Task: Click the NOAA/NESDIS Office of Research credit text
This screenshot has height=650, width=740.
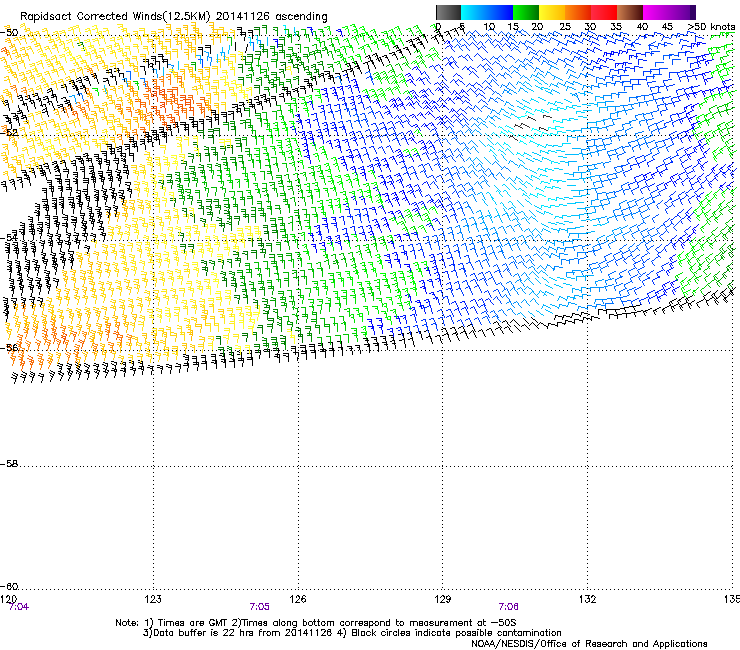Action: point(589,644)
